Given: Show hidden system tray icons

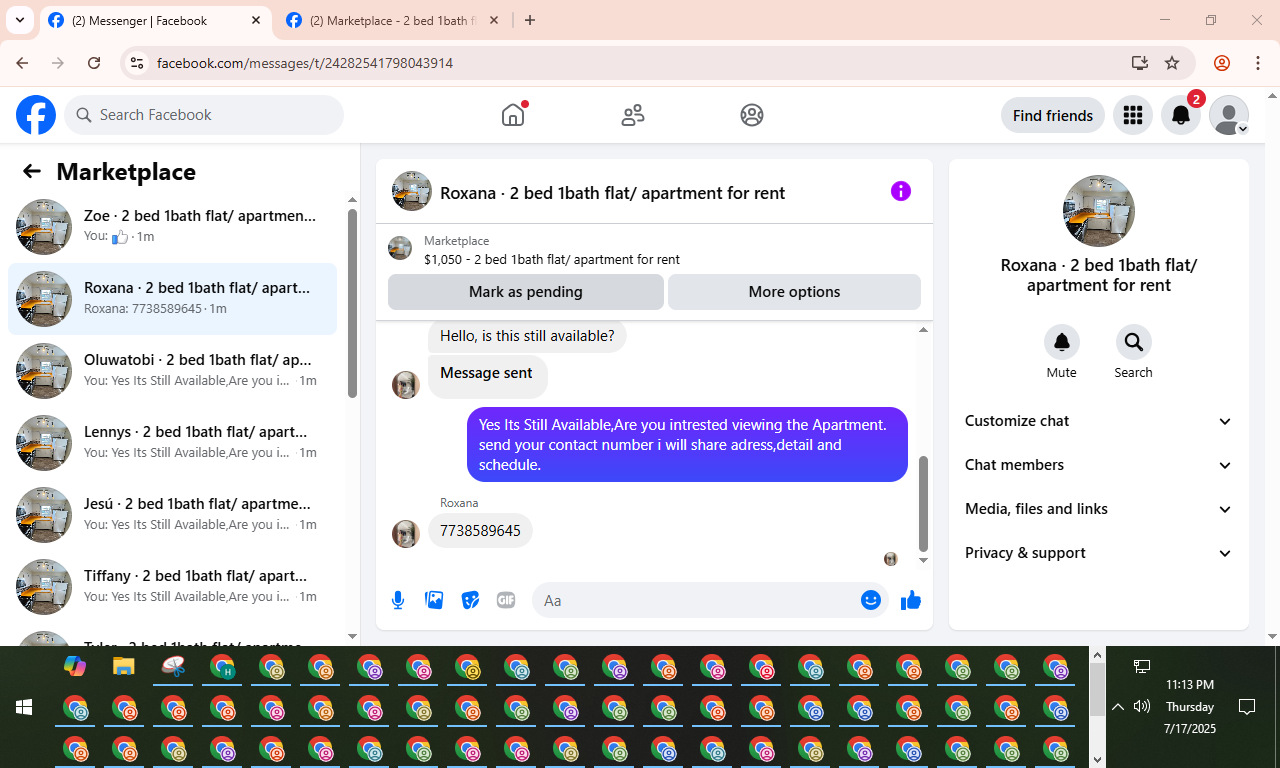Looking at the screenshot, I should click(x=1118, y=707).
